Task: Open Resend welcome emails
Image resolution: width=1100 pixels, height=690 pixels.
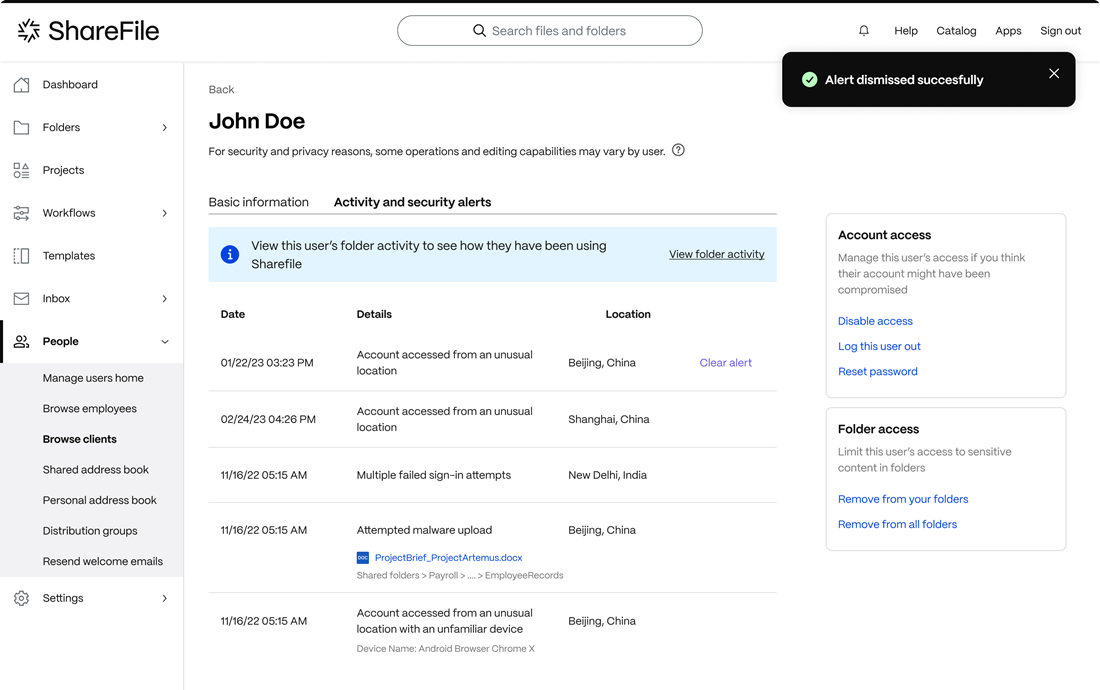Action: coord(102,562)
